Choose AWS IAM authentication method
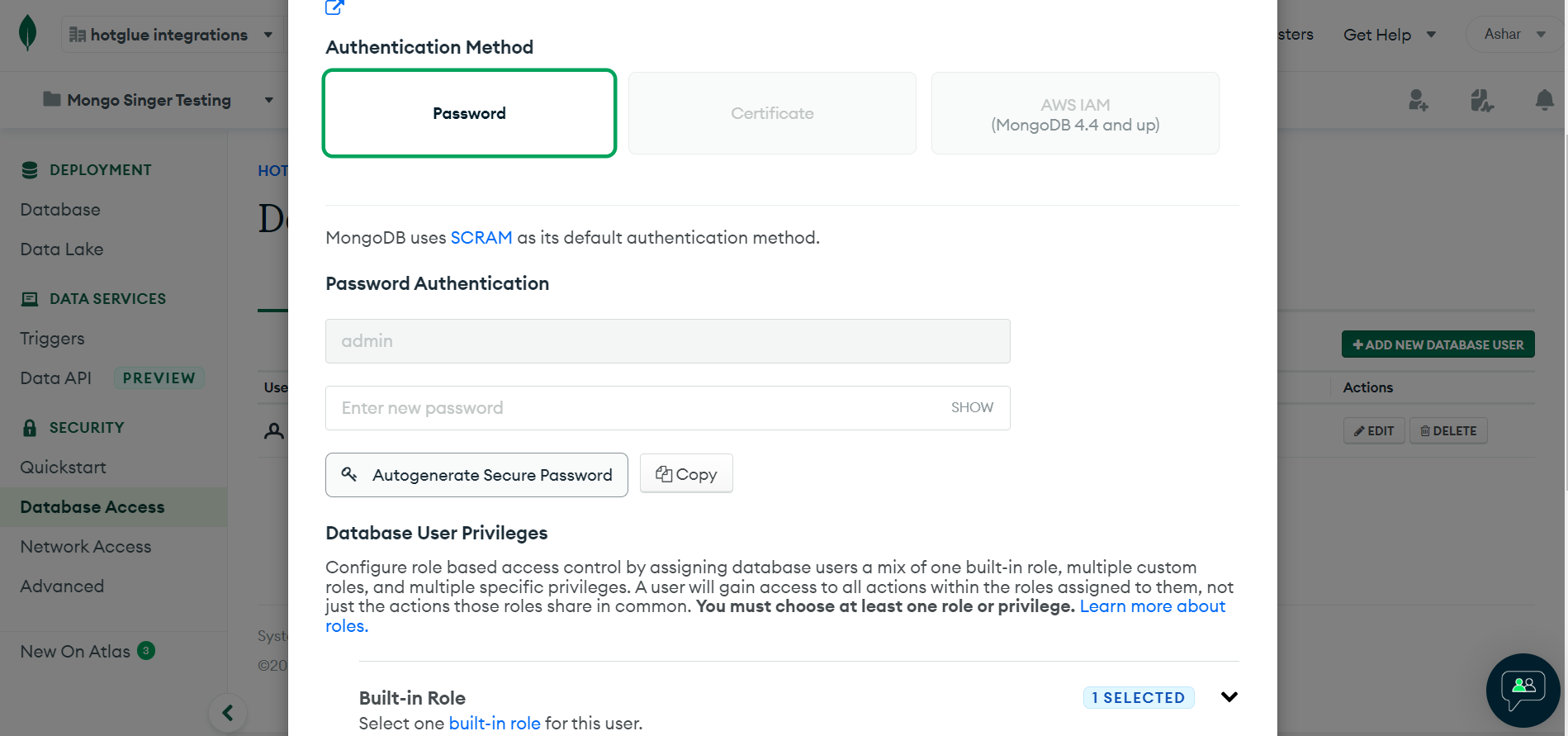Image resolution: width=1568 pixels, height=736 pixels. (x=1075, y=114)
